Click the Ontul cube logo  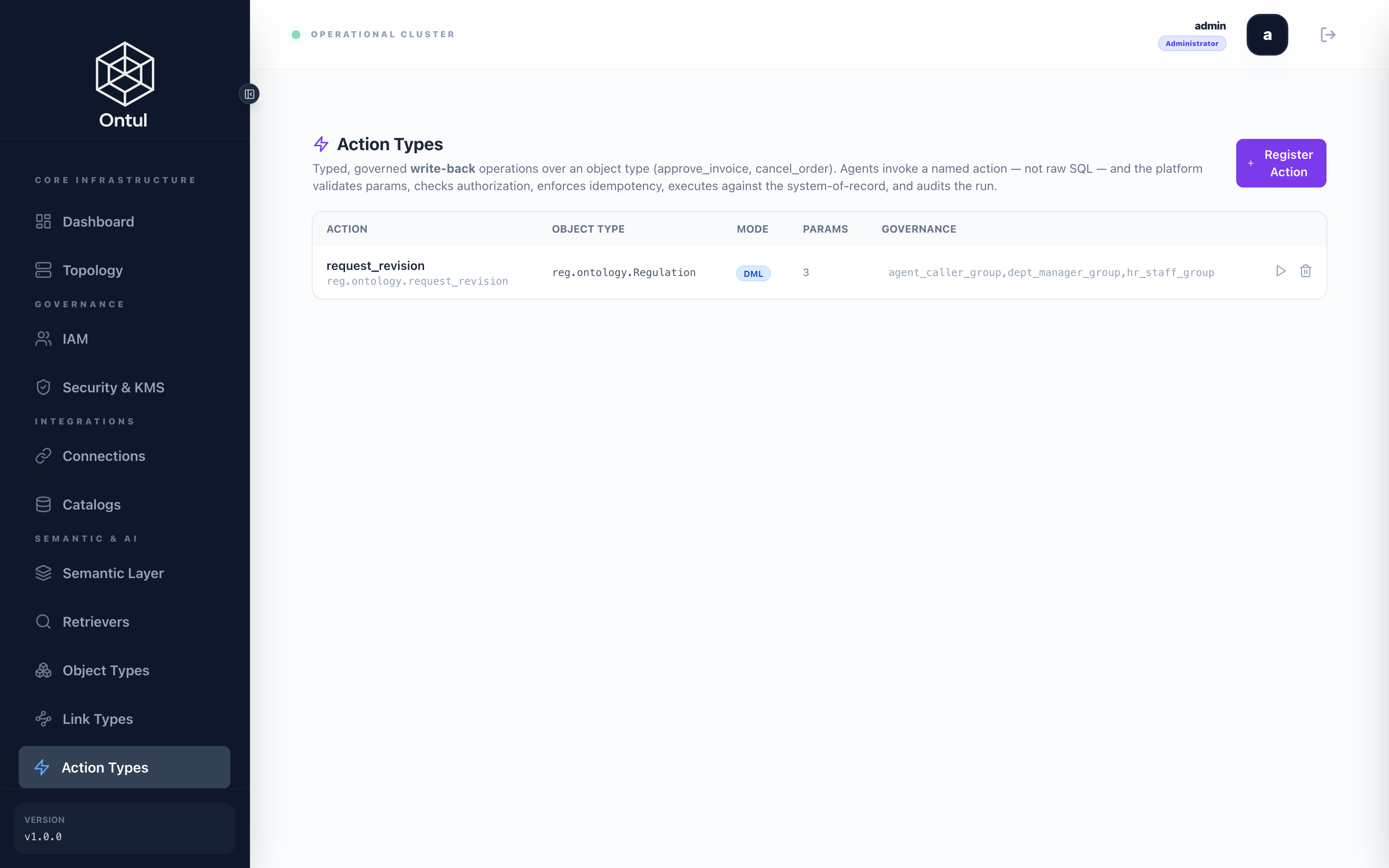click(125, 73)
